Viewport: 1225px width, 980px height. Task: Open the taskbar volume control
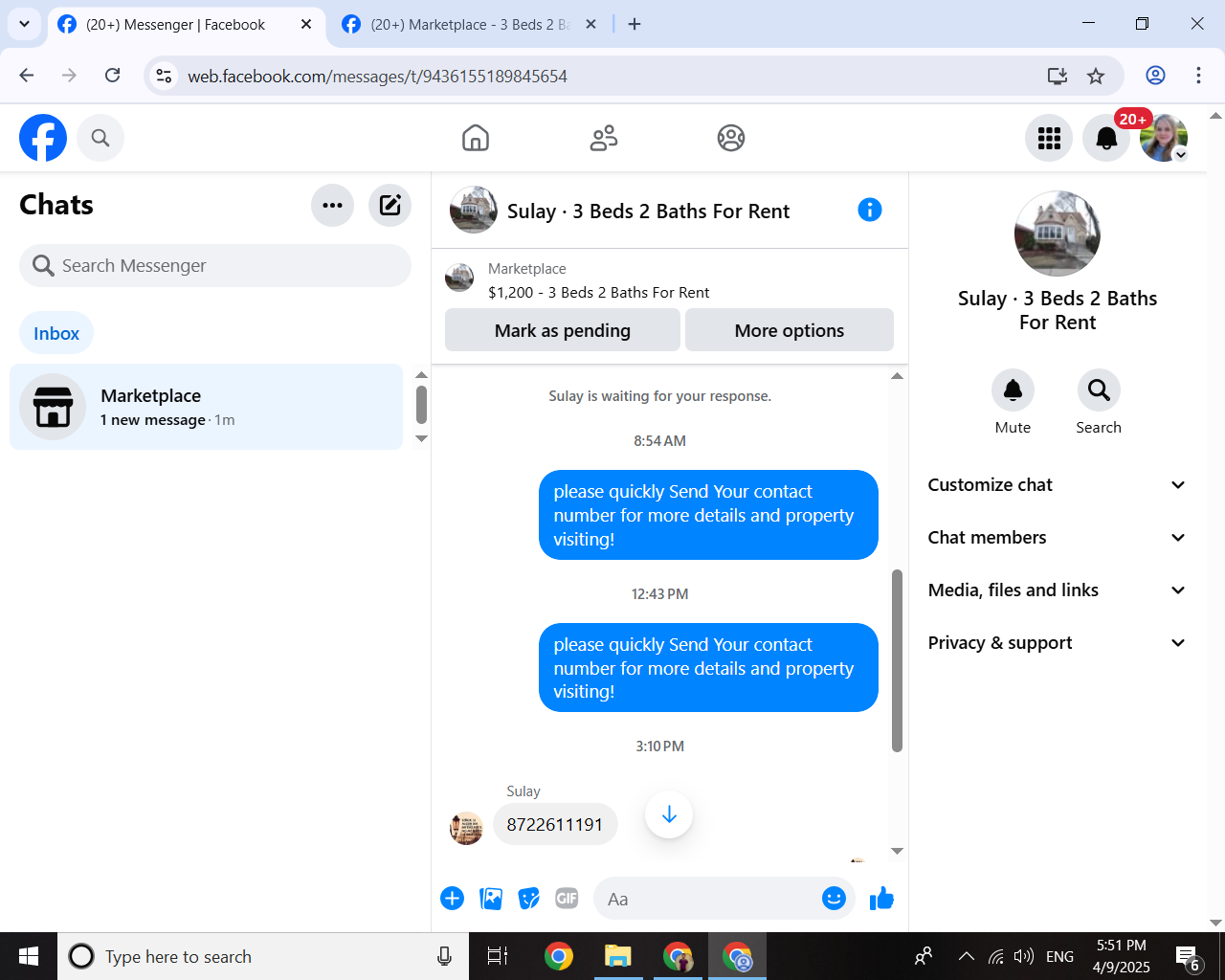coord(1024,956)
